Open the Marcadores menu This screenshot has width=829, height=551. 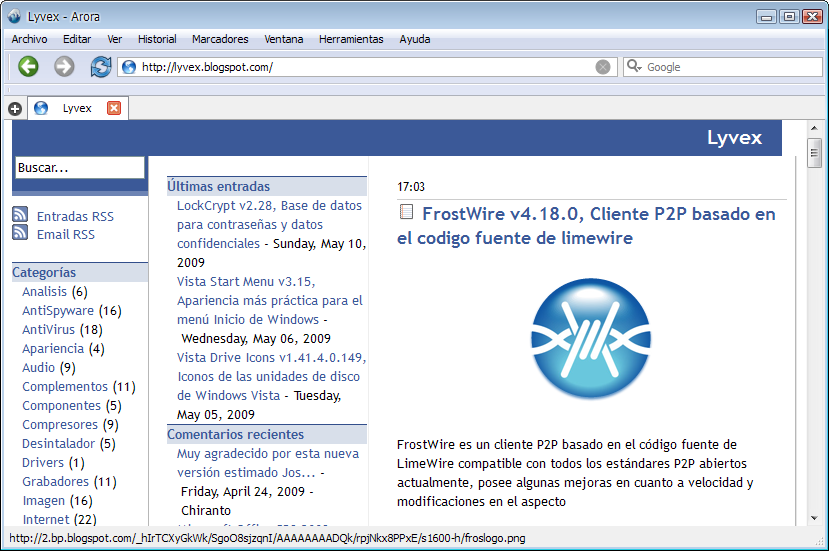[x=220, y=39]
